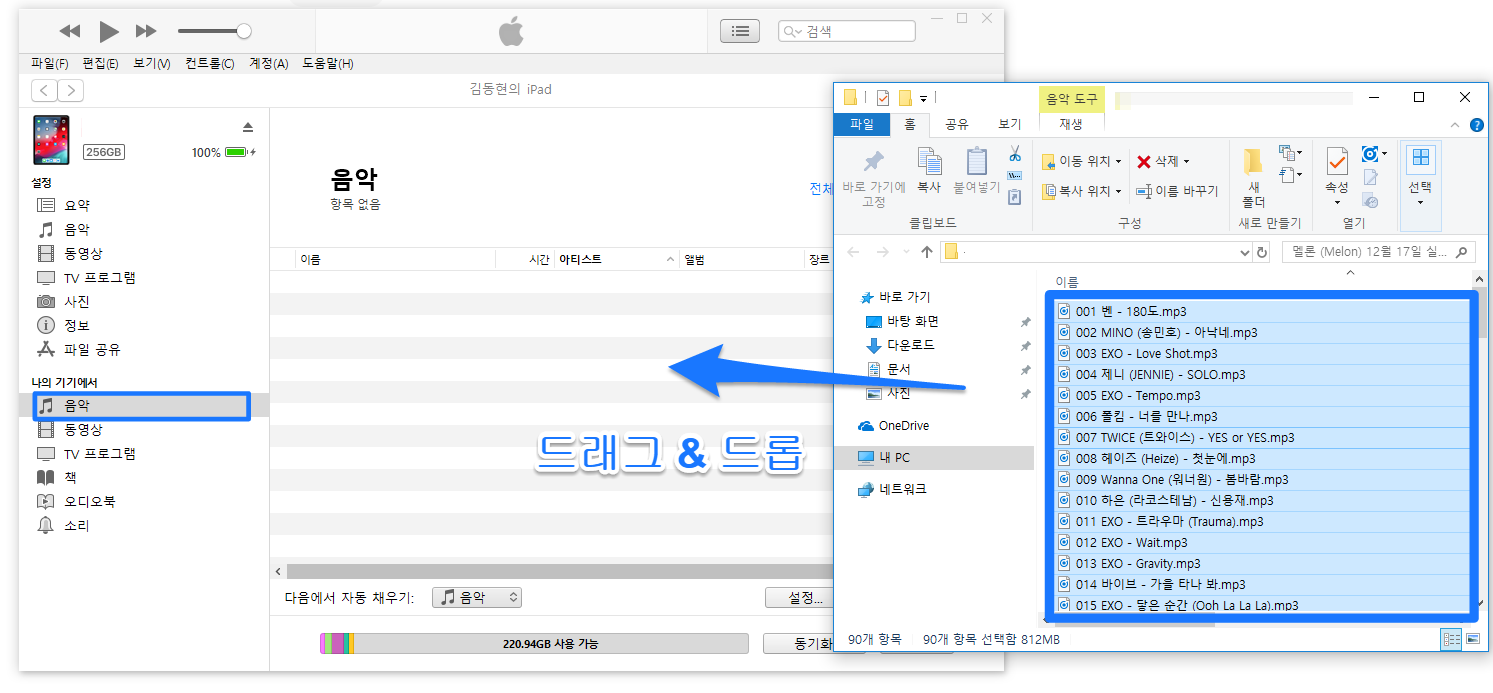Open 동영상 under 설정 in the sidebar
The height and width of the screenshot is (693, 1493).
pos(83,253)
